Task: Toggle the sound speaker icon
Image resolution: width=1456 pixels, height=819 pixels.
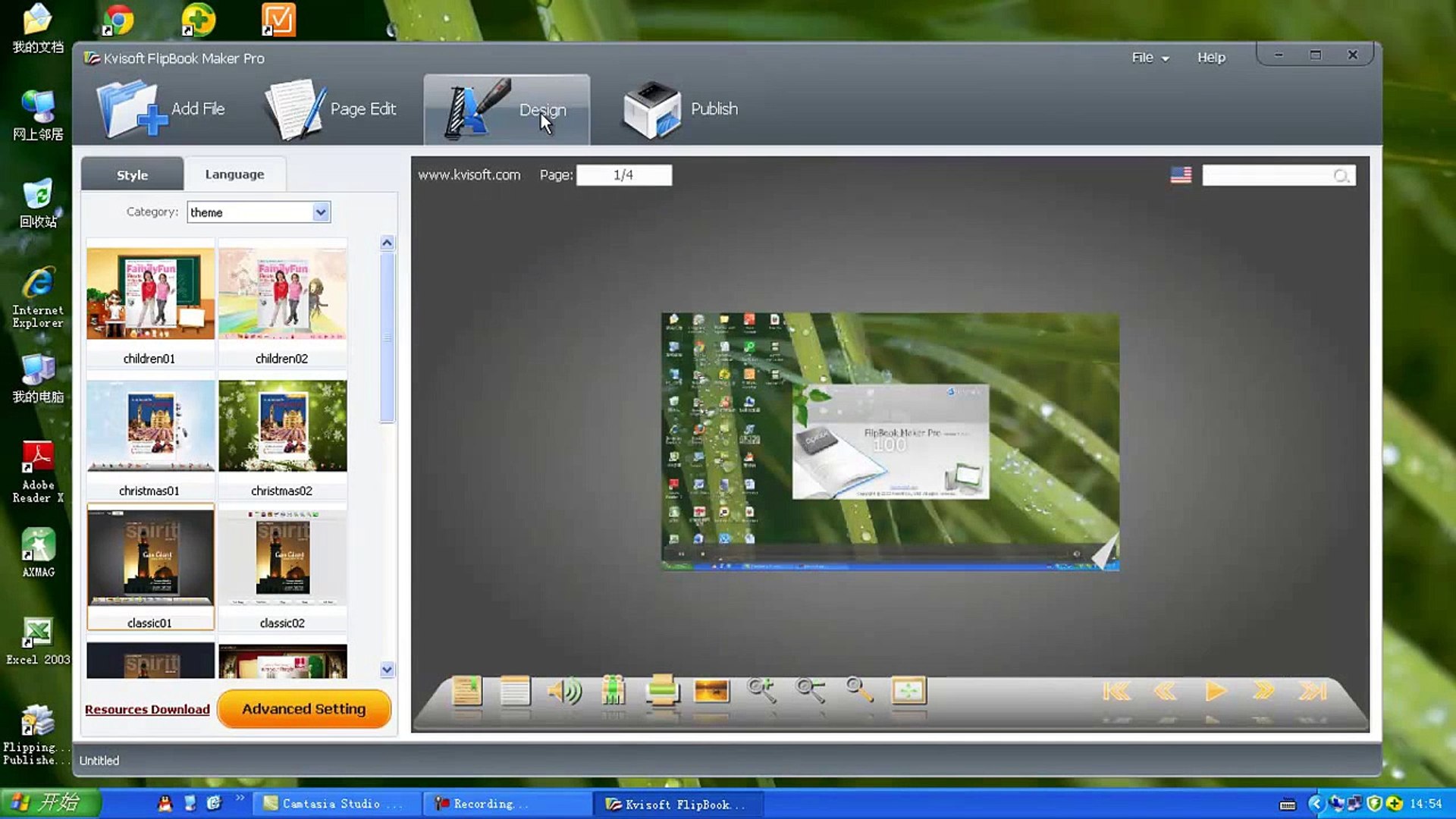Action: [x=564, y=691]
